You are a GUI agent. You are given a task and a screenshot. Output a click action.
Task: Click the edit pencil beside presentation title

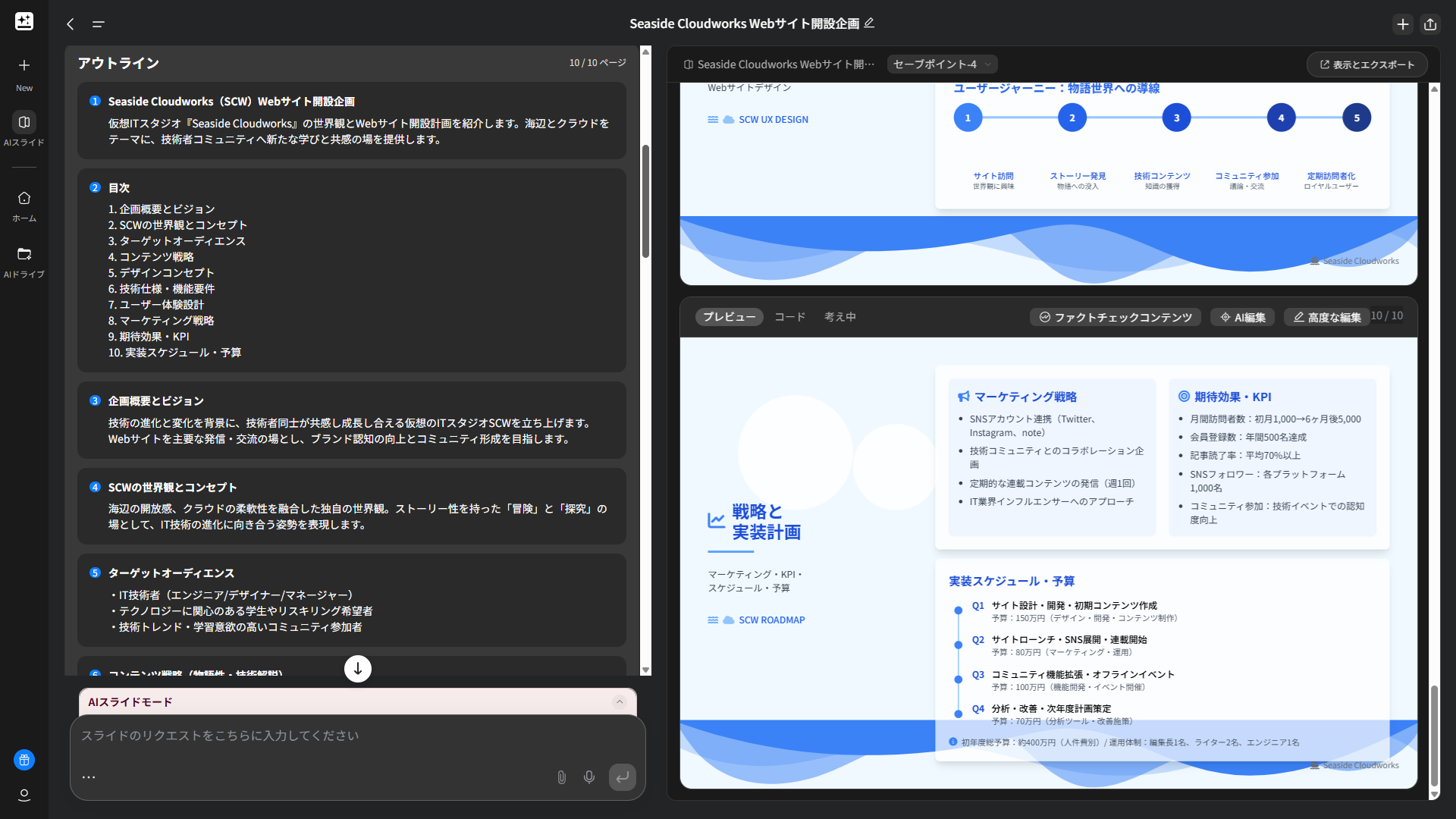[869, 24]
